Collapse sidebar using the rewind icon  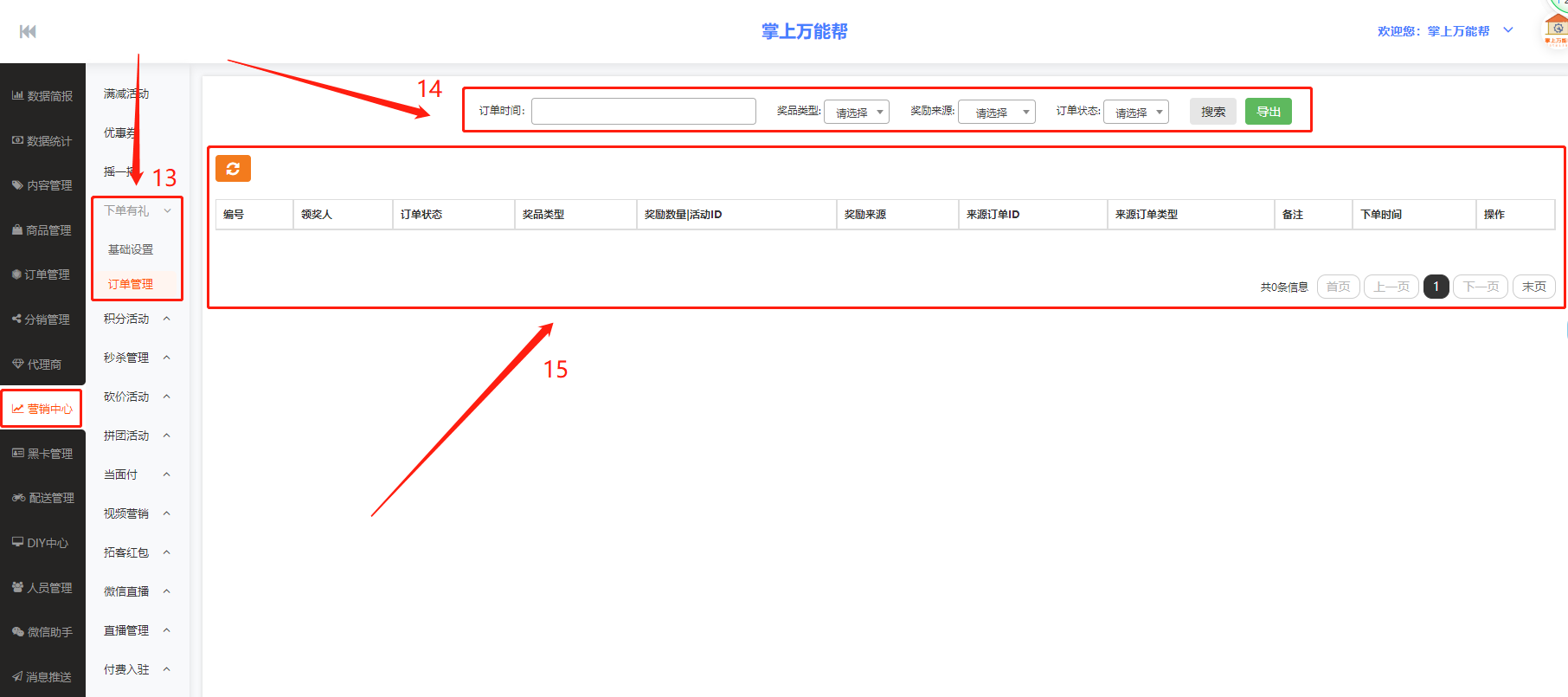(x=28, y=32)
